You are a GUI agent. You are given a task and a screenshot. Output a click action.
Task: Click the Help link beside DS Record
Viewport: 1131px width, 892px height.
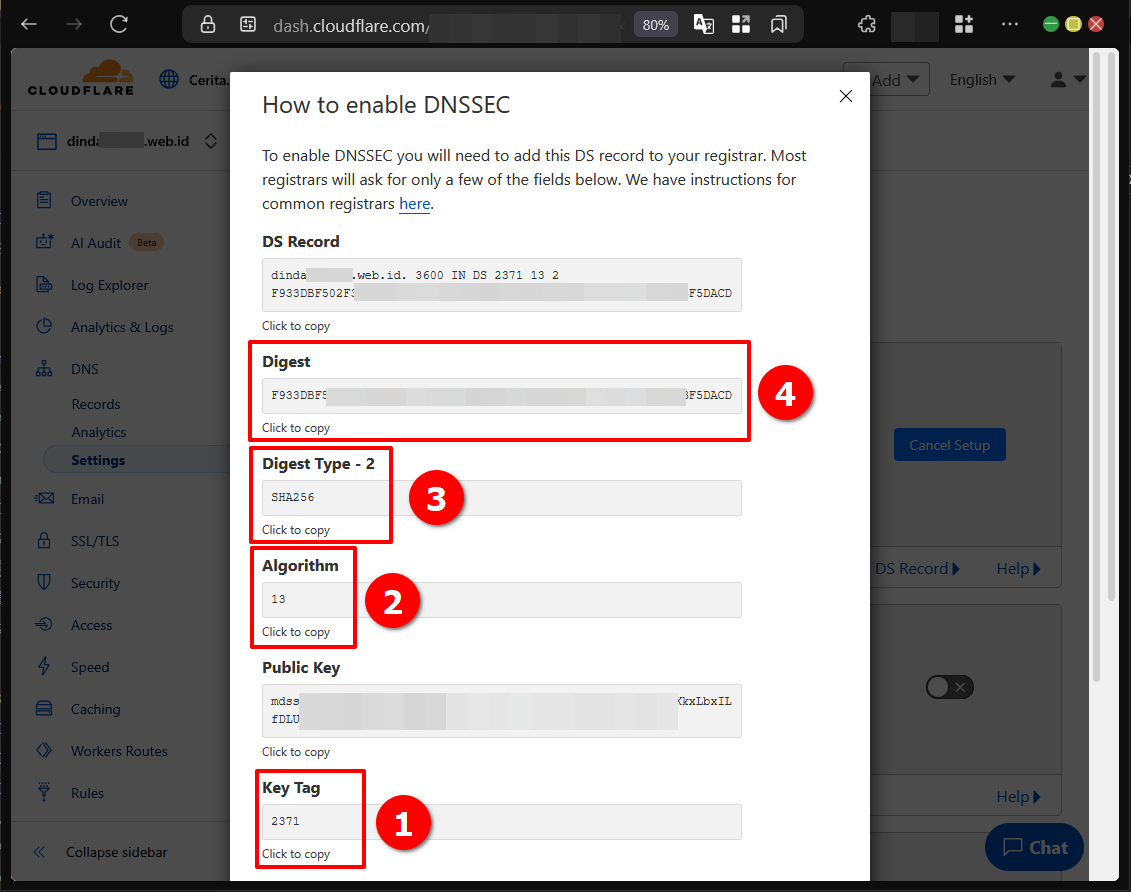(1018, 569)
